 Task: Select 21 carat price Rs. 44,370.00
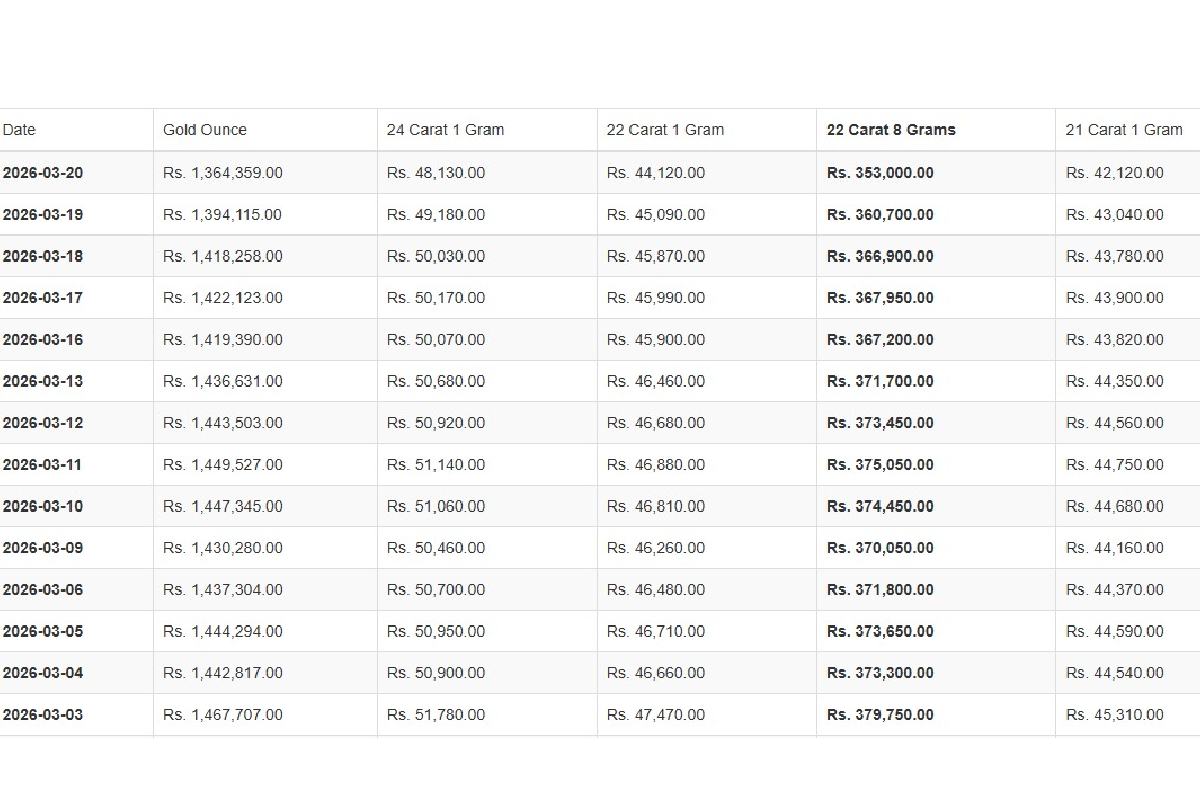(1115, 590)
